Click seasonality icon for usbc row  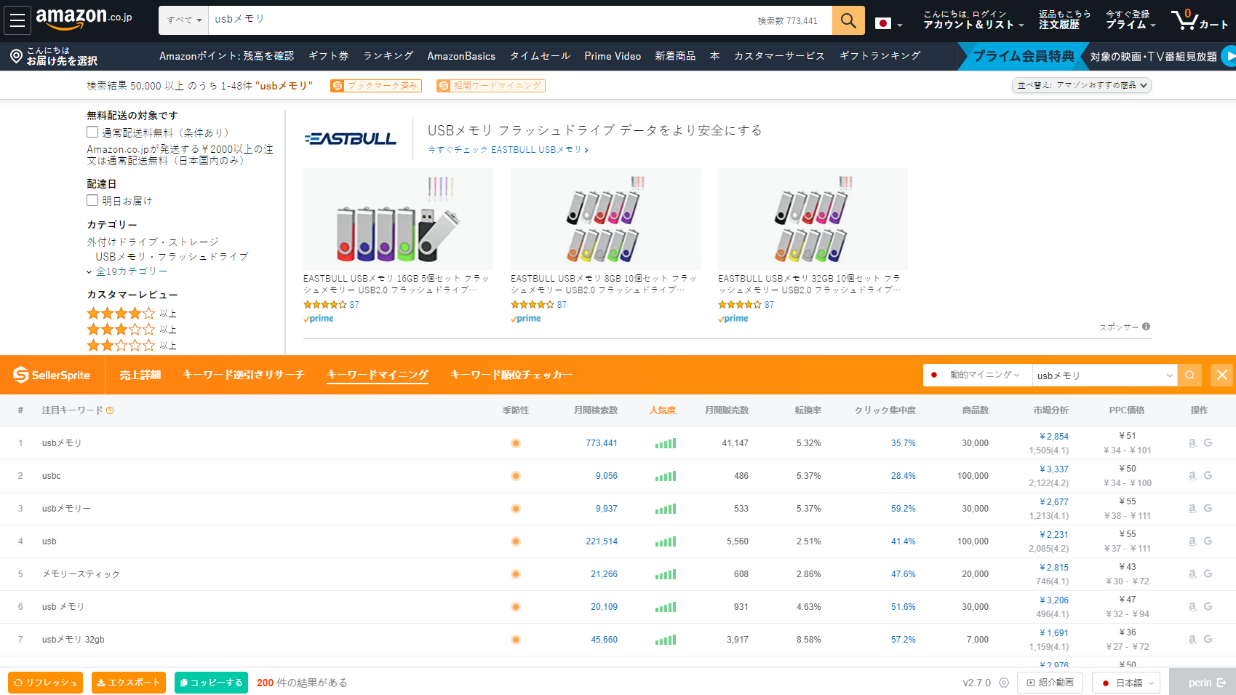[x=516, y=476]
